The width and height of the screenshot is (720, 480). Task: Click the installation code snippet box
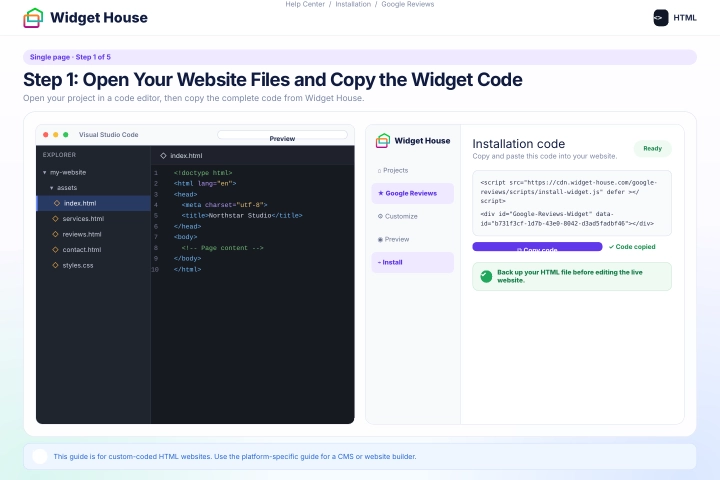(x=572, y=203)
